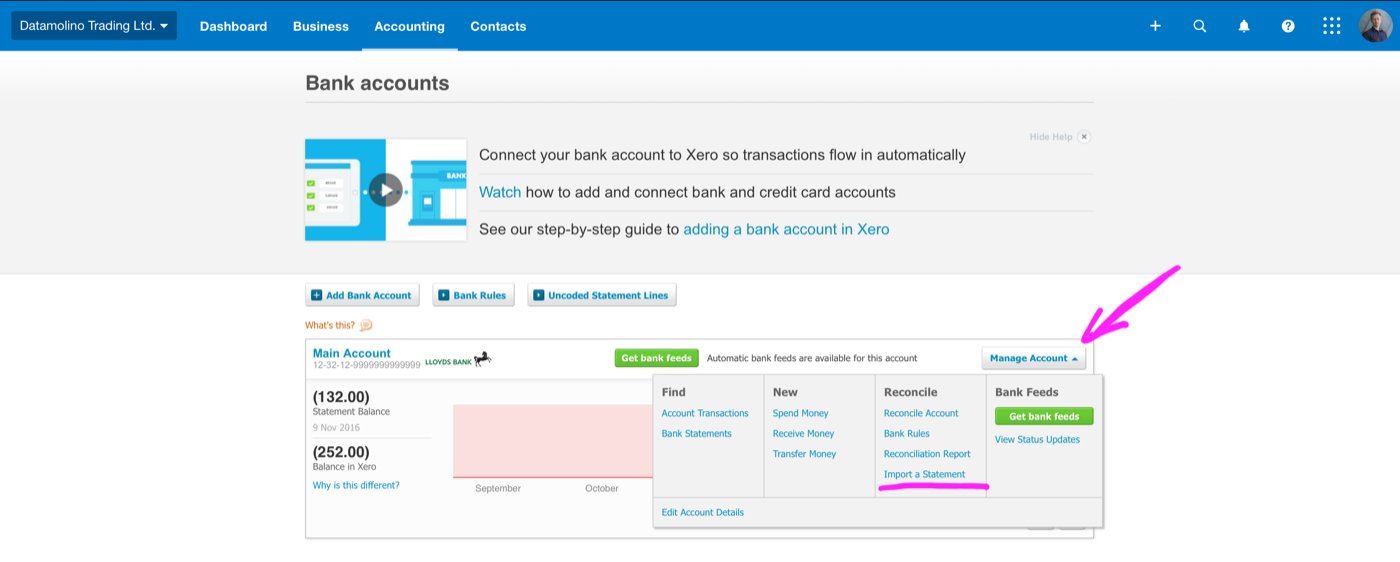1400x562 pixels.
Task: Open the Datamolino Trading Ltd. organisation dropdown
Action: click(94, 26)
